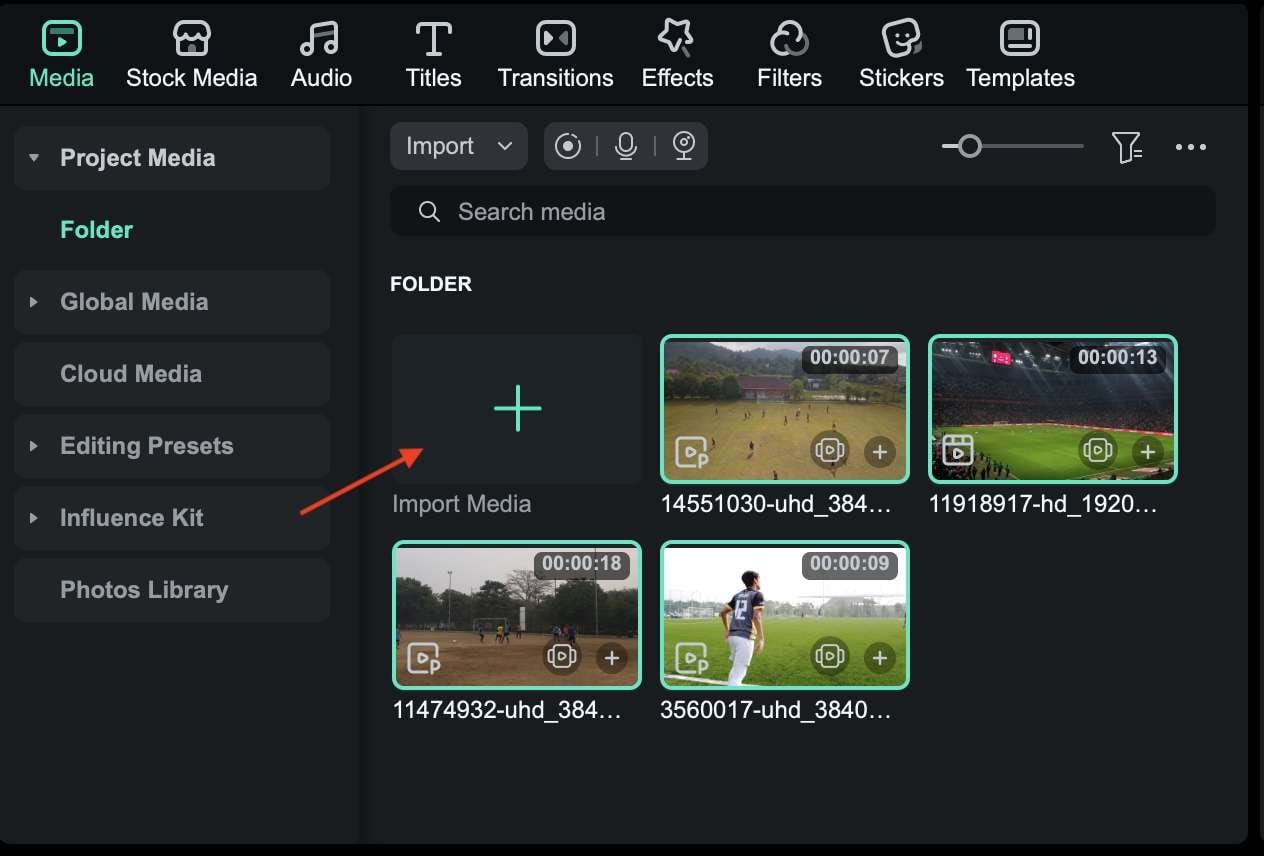Go to the Transitions tab

click(x=555, y=56)
